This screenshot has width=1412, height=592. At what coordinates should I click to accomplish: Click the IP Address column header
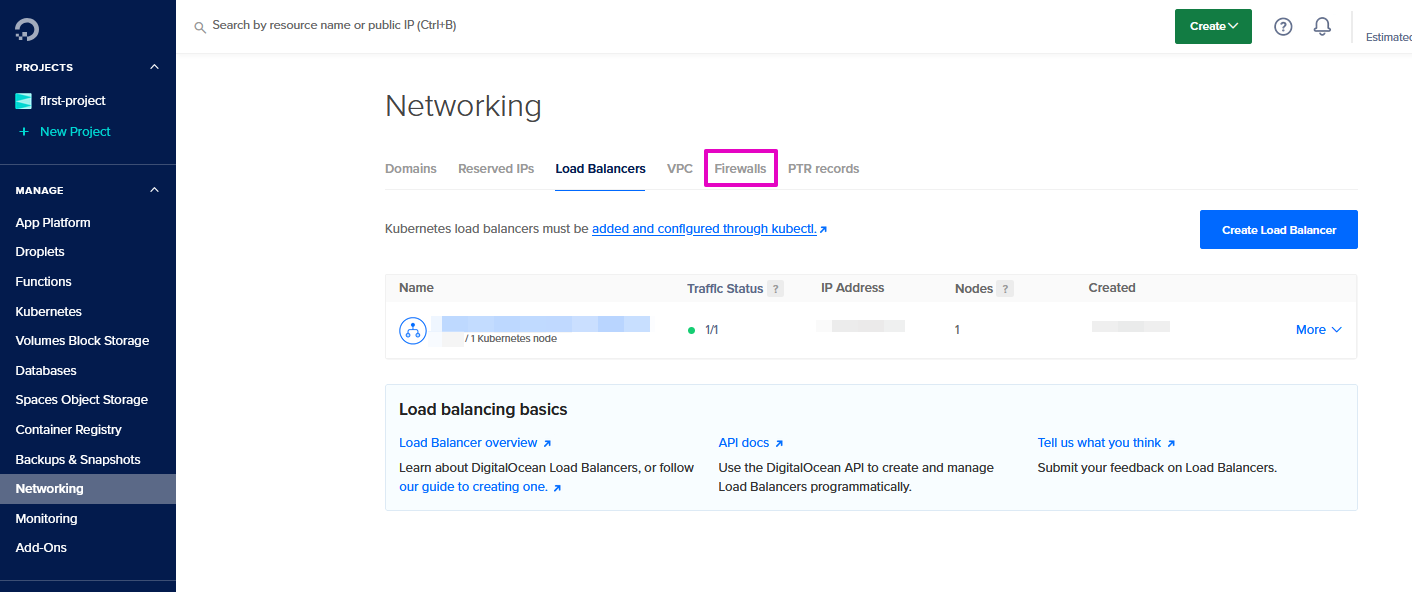point(853,288)
